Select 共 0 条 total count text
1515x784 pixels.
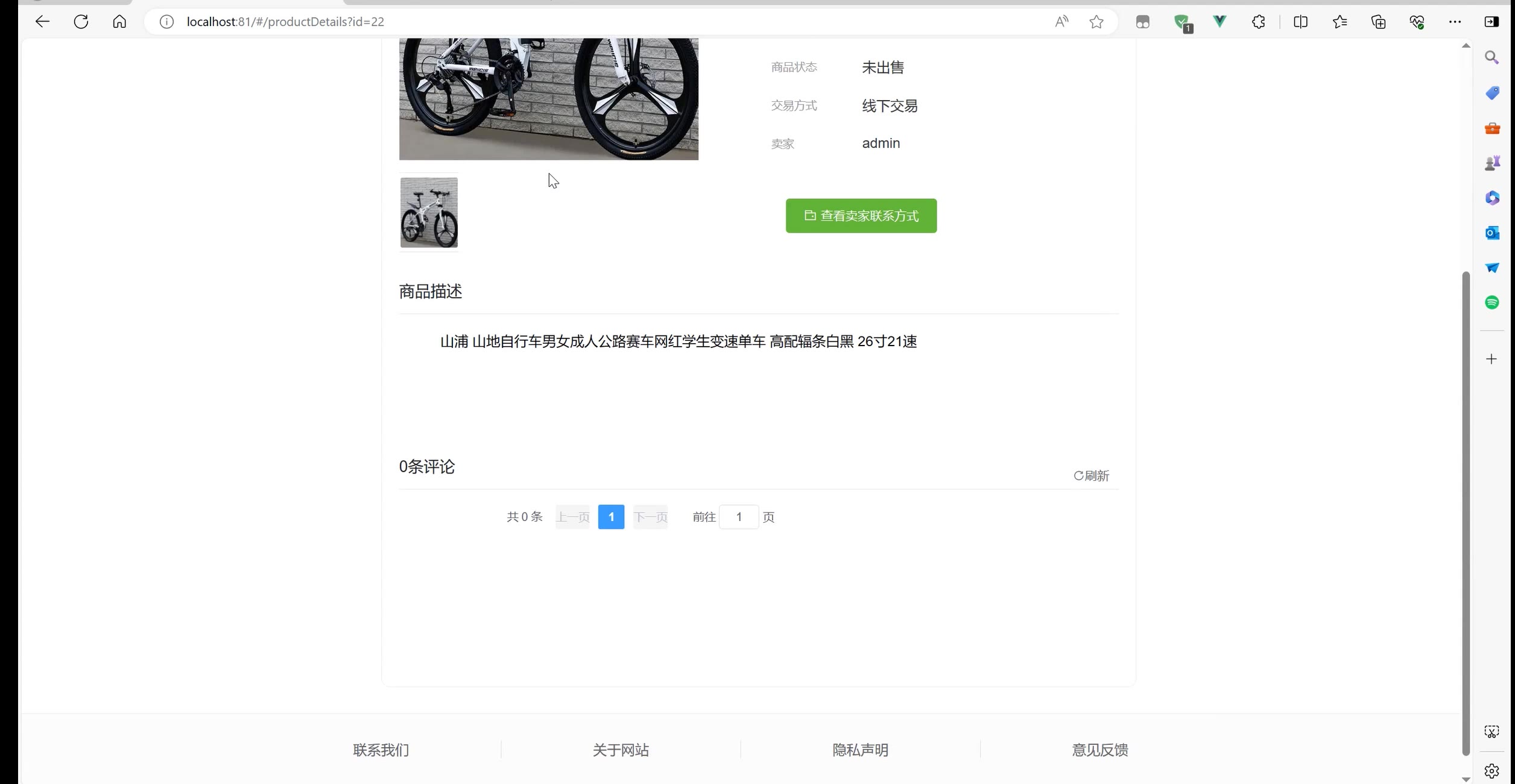click(524, 517)
